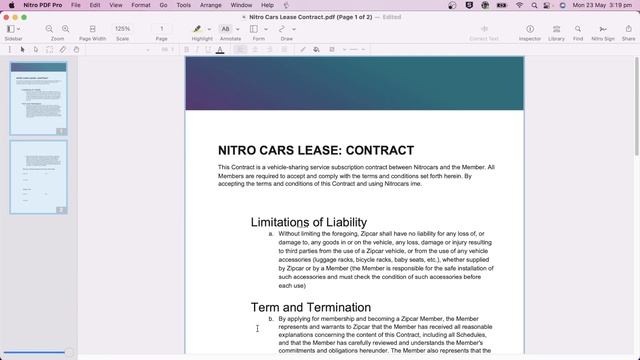Open Spotlight search in menu bar
This screenshot has width=640, height=360.
[534, 5]
